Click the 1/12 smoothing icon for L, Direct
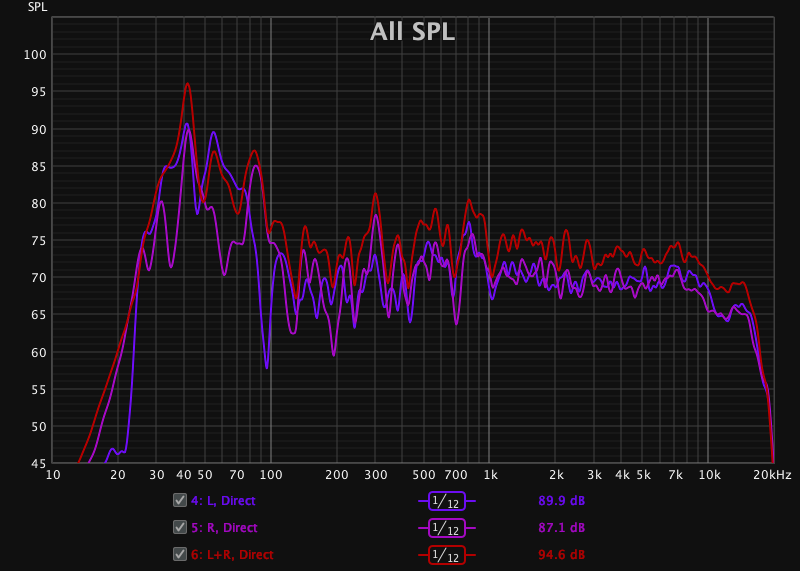800x571 pixels. (x=447, y=500)
